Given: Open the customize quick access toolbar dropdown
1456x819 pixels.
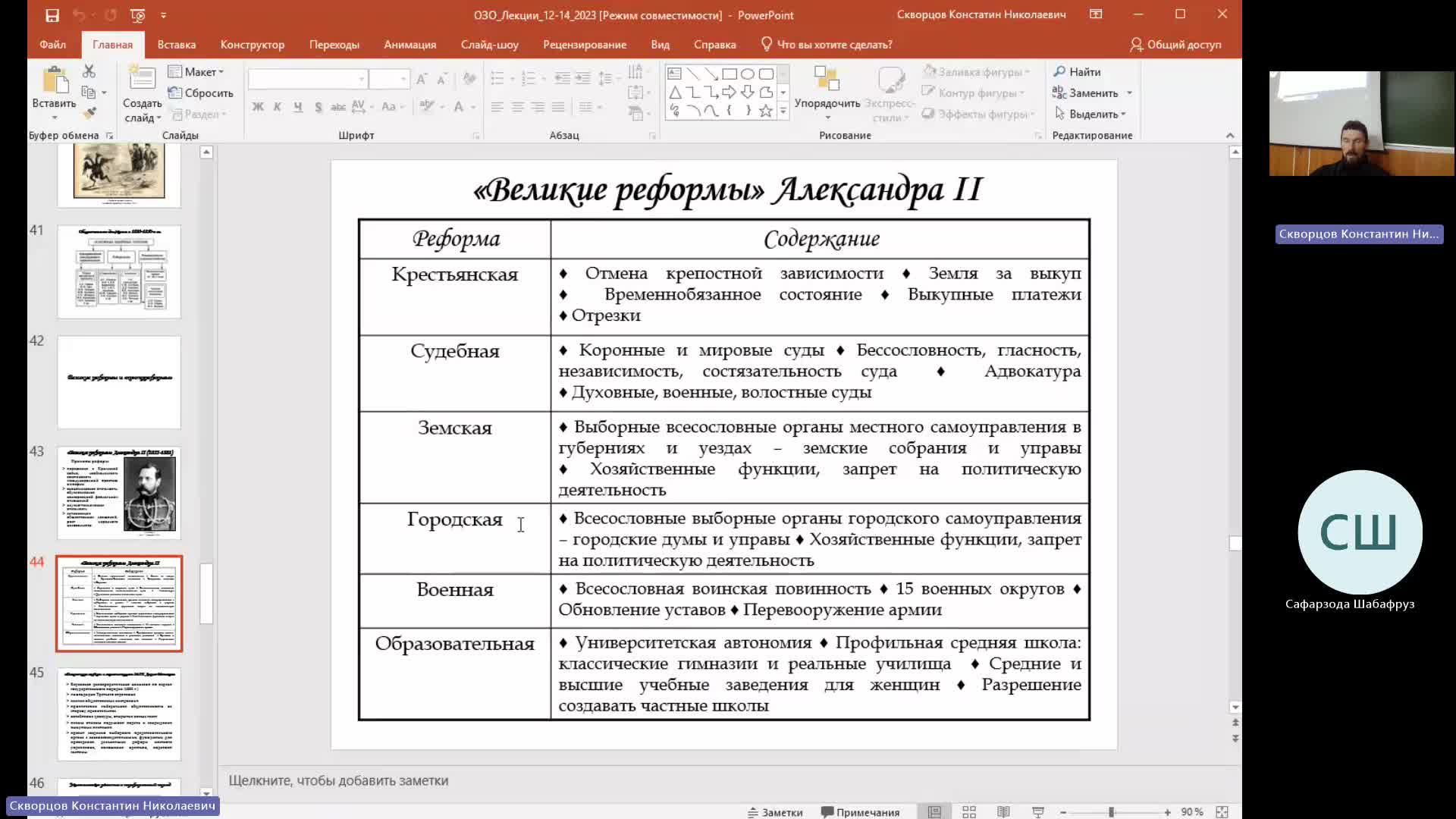Looking at the screenshot, I should (163, 15).
